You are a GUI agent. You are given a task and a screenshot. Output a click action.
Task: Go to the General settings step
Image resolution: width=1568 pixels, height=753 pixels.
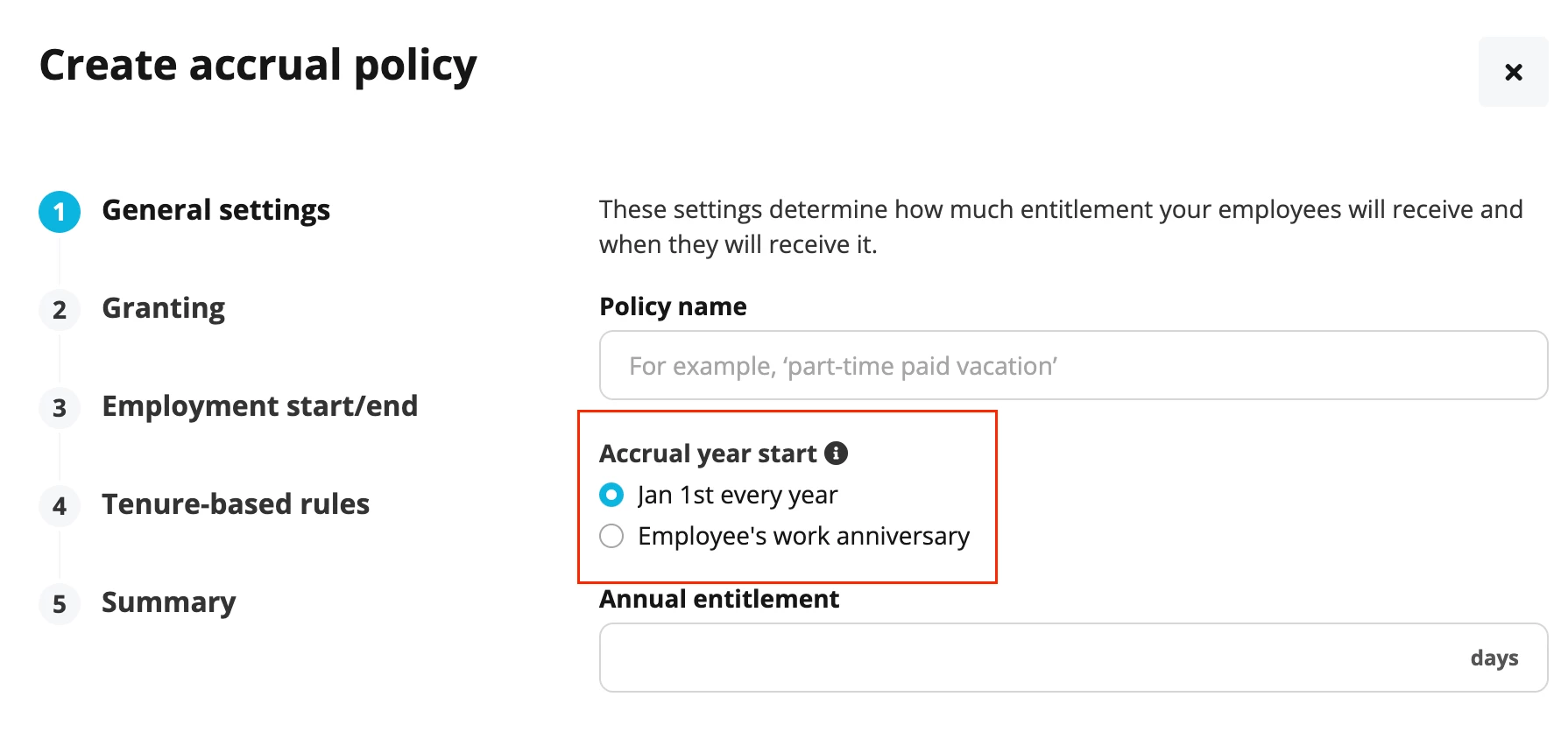216,210
